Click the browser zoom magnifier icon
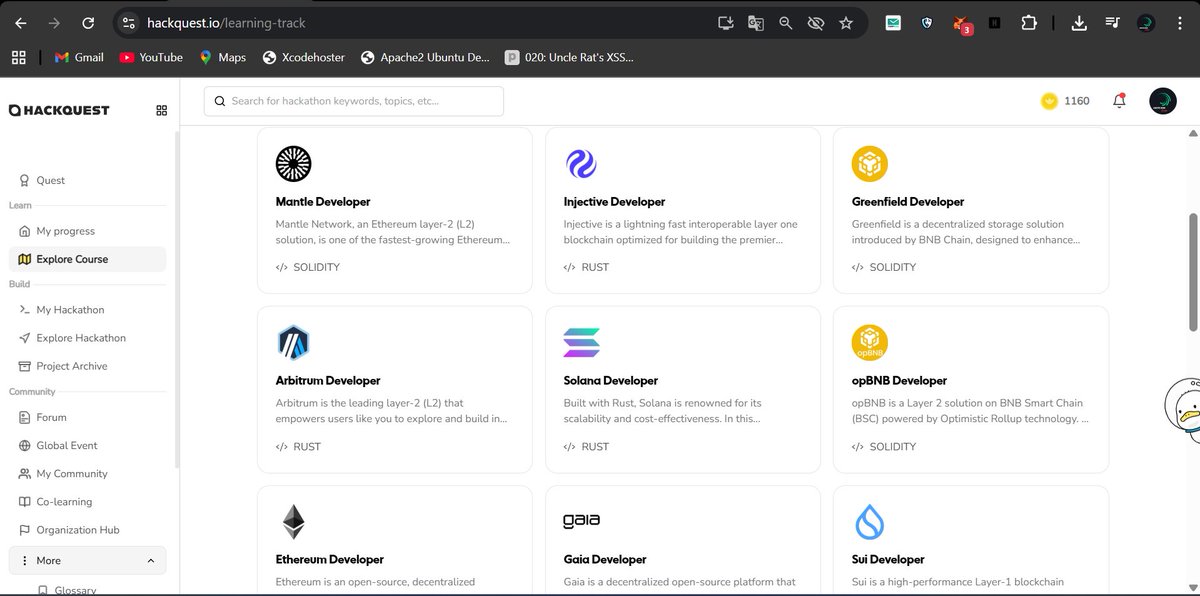 click(786, 22)
